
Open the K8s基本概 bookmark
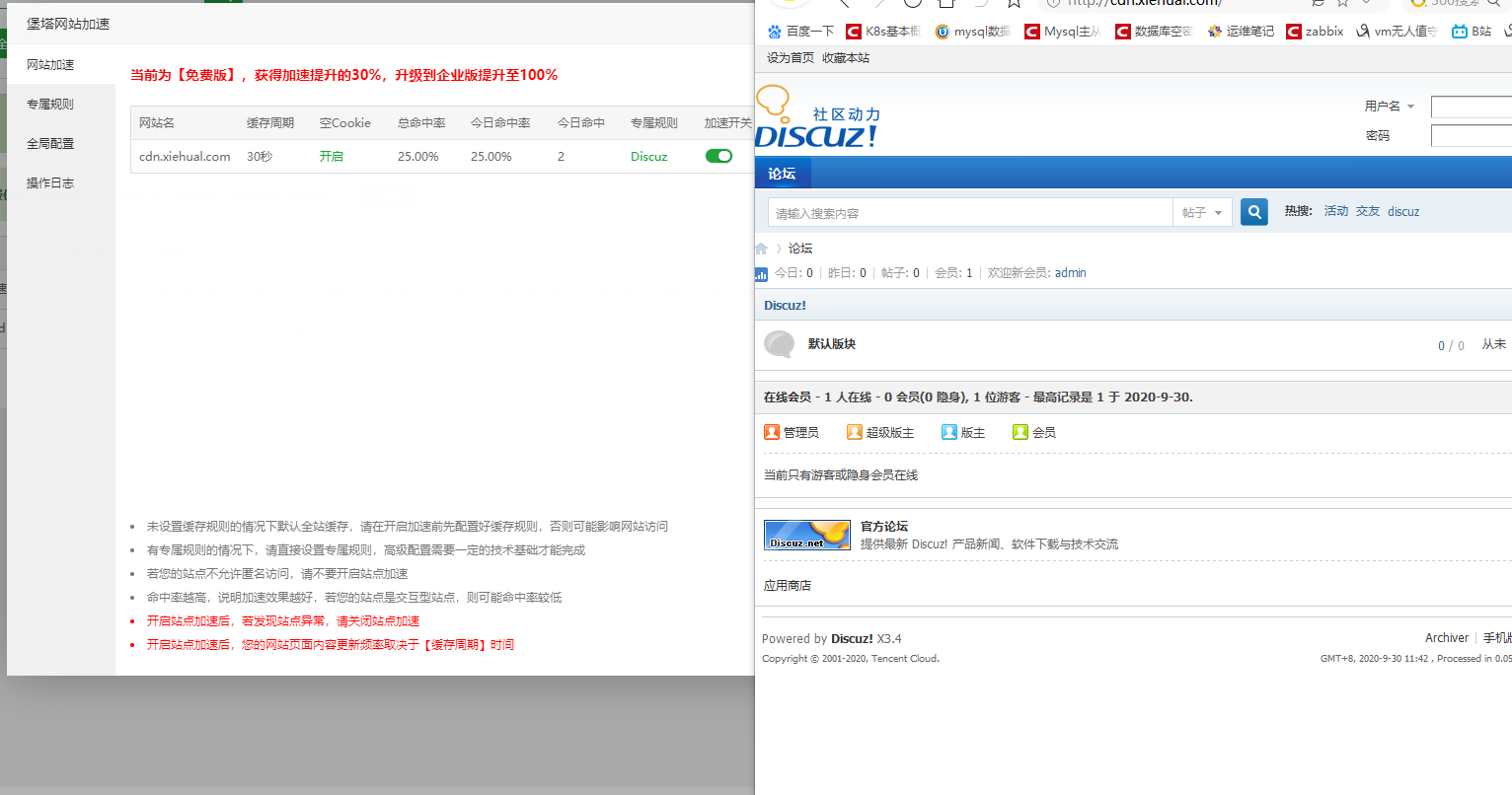click(x=883, y=32)
